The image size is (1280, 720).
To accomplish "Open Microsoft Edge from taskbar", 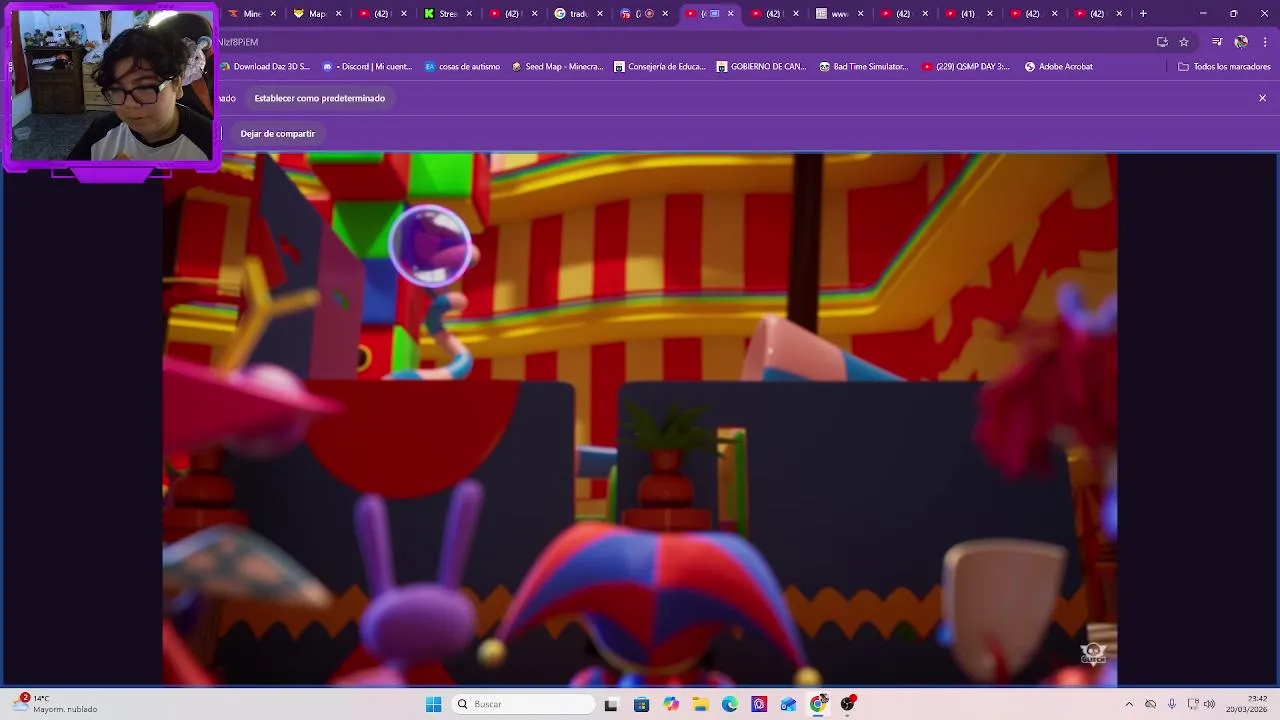I will [730, 704].
